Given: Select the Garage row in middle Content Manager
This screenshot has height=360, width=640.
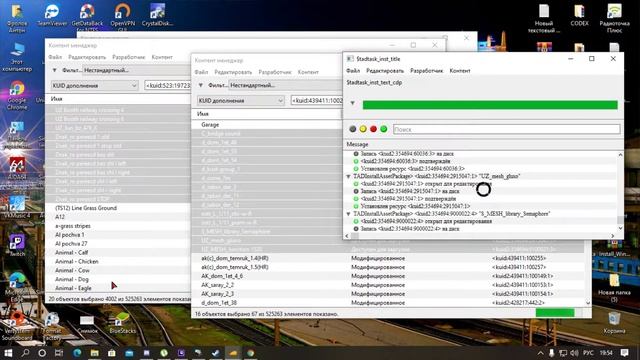Looking at the screenshot, I should 267,124.
